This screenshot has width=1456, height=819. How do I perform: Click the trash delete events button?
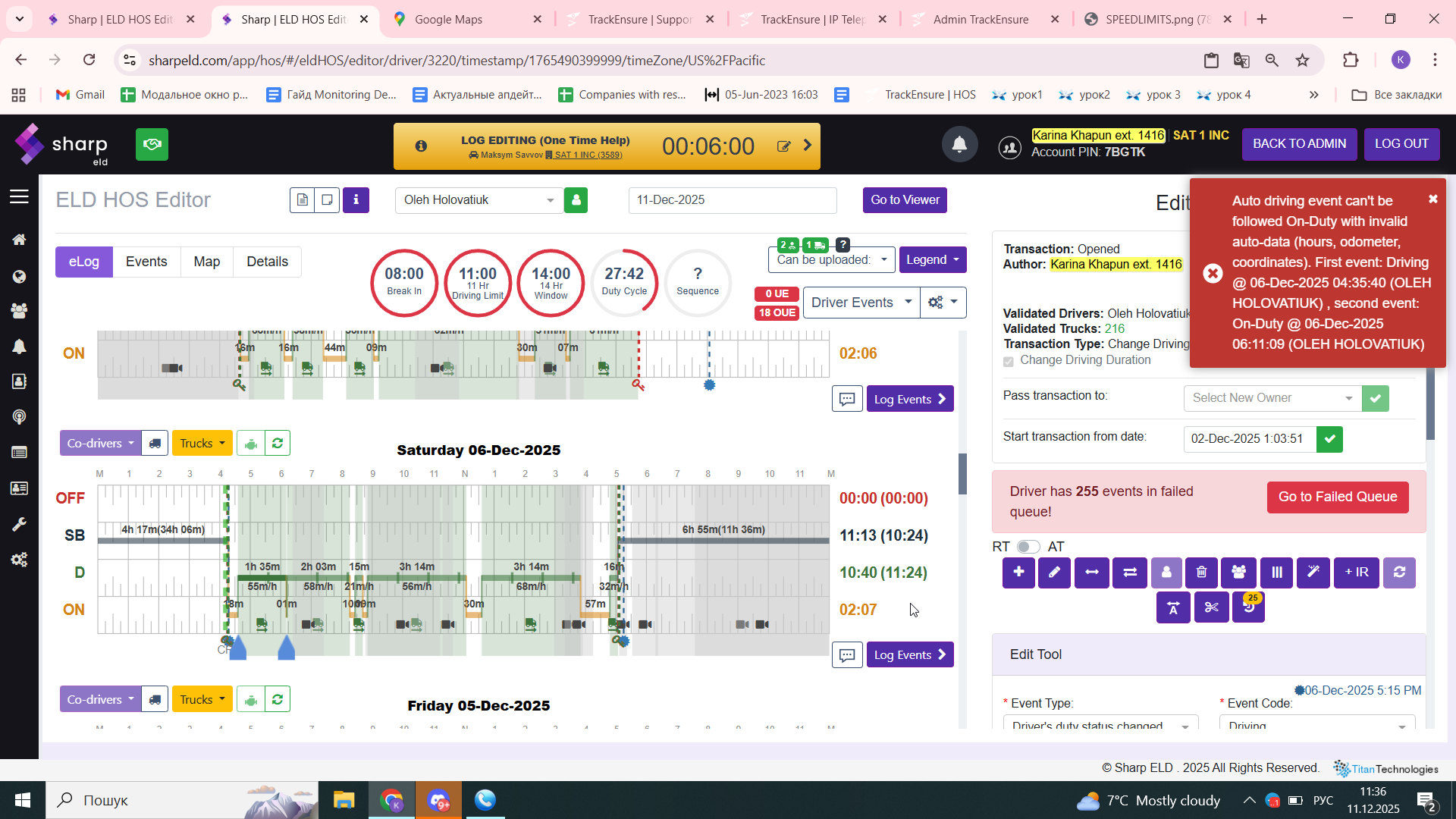click(x=1202, y=573)
